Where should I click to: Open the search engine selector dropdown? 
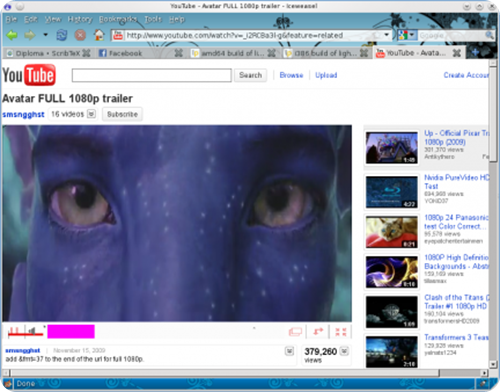(407, 35)
